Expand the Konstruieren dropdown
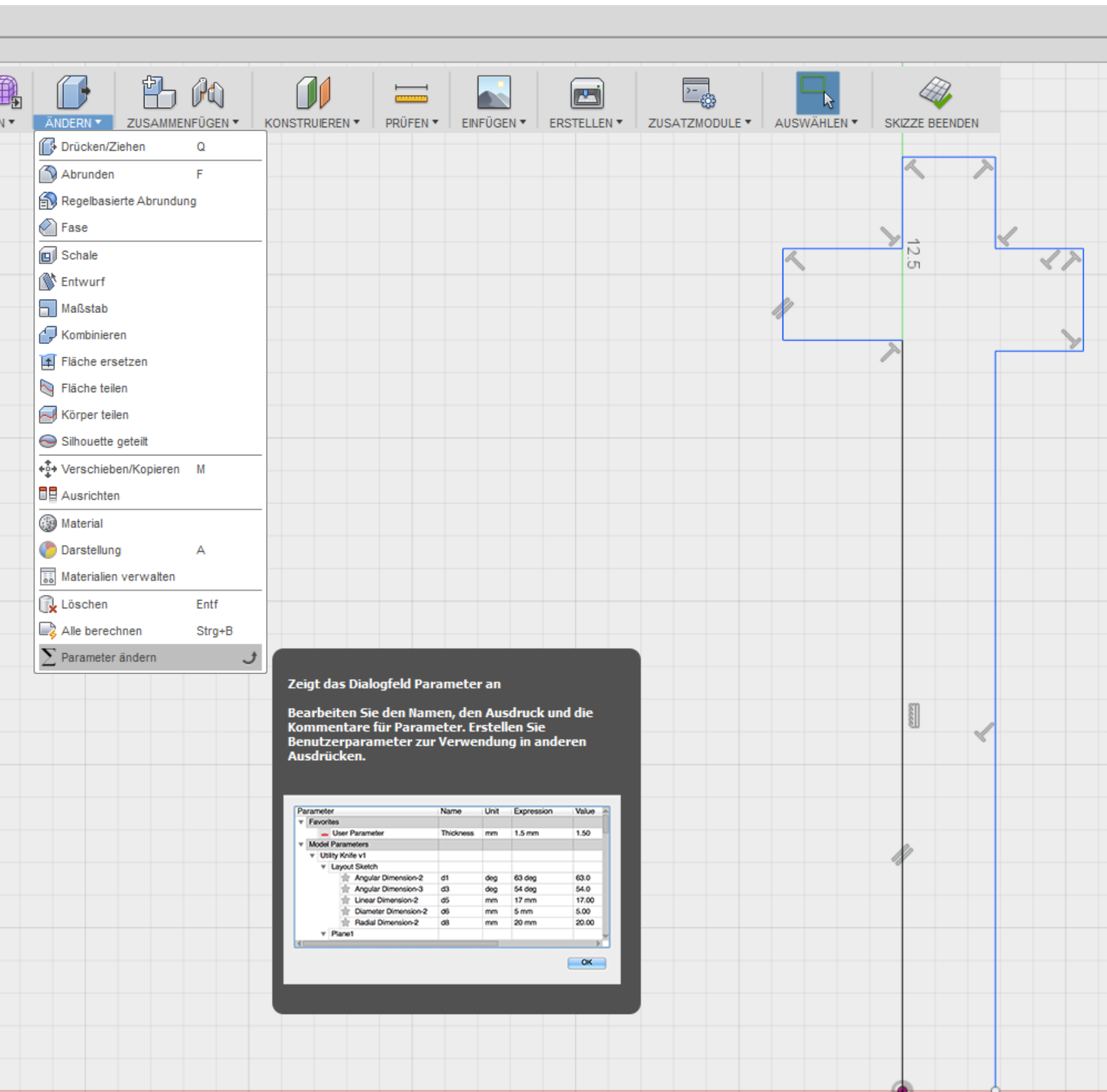 pos(312,123)
